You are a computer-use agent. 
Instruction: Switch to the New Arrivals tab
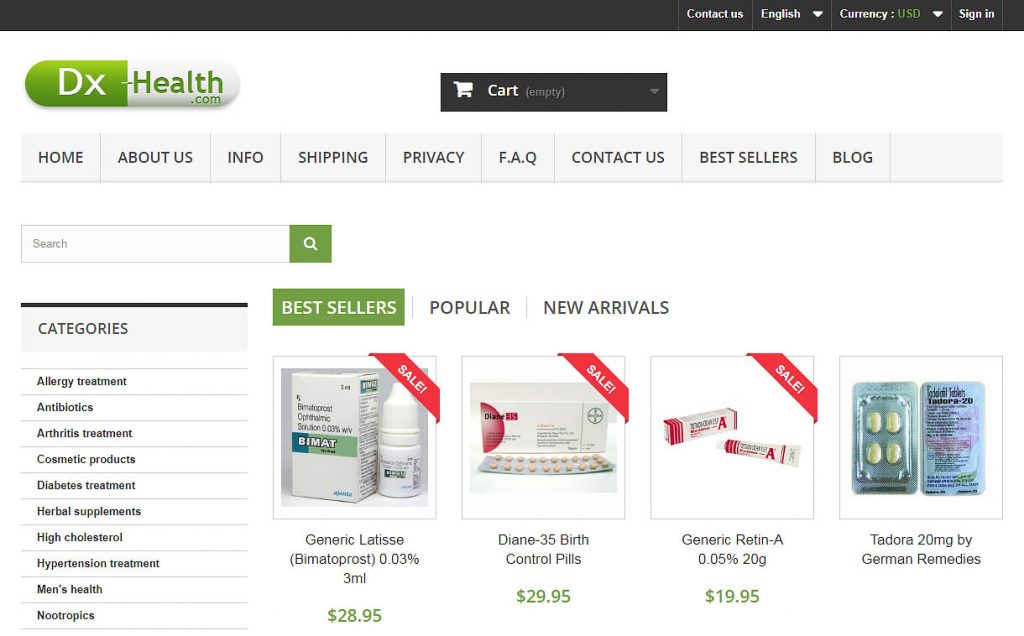coord(606,308)
